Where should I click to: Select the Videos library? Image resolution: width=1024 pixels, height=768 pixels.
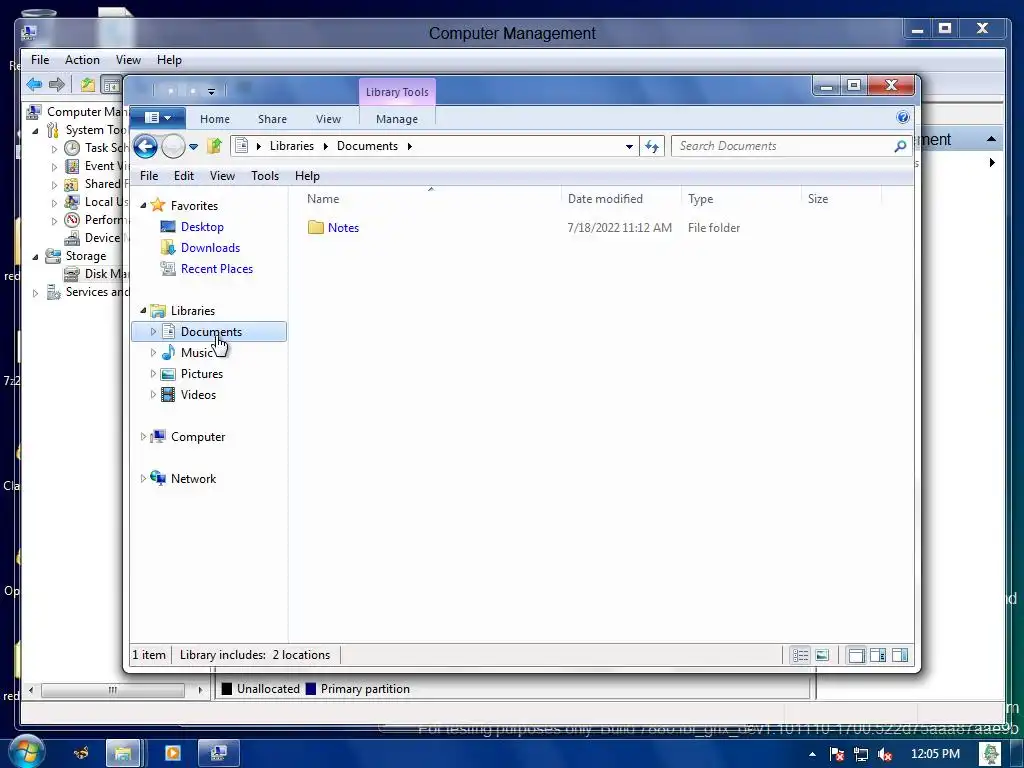click(199, 394)
